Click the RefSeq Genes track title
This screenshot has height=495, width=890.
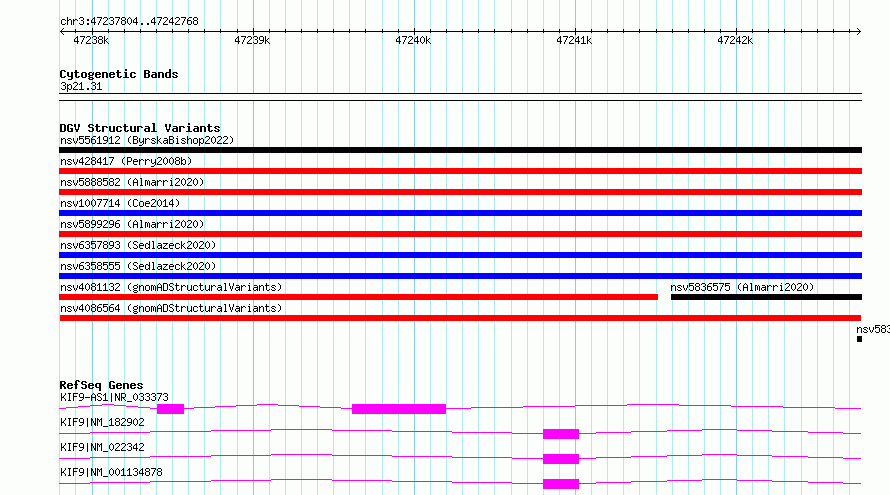click(x=101, y=385)
